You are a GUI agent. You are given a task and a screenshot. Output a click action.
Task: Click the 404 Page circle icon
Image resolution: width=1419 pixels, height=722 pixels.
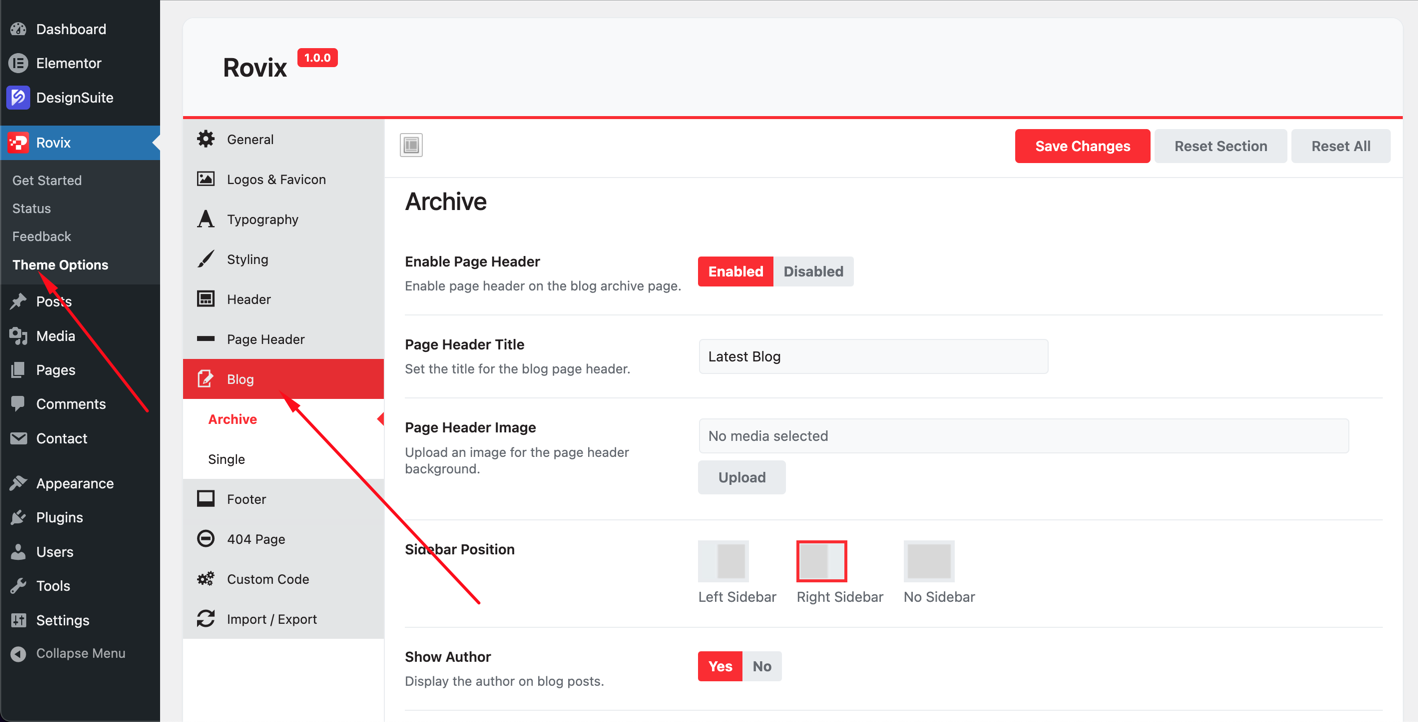point(206,539)
